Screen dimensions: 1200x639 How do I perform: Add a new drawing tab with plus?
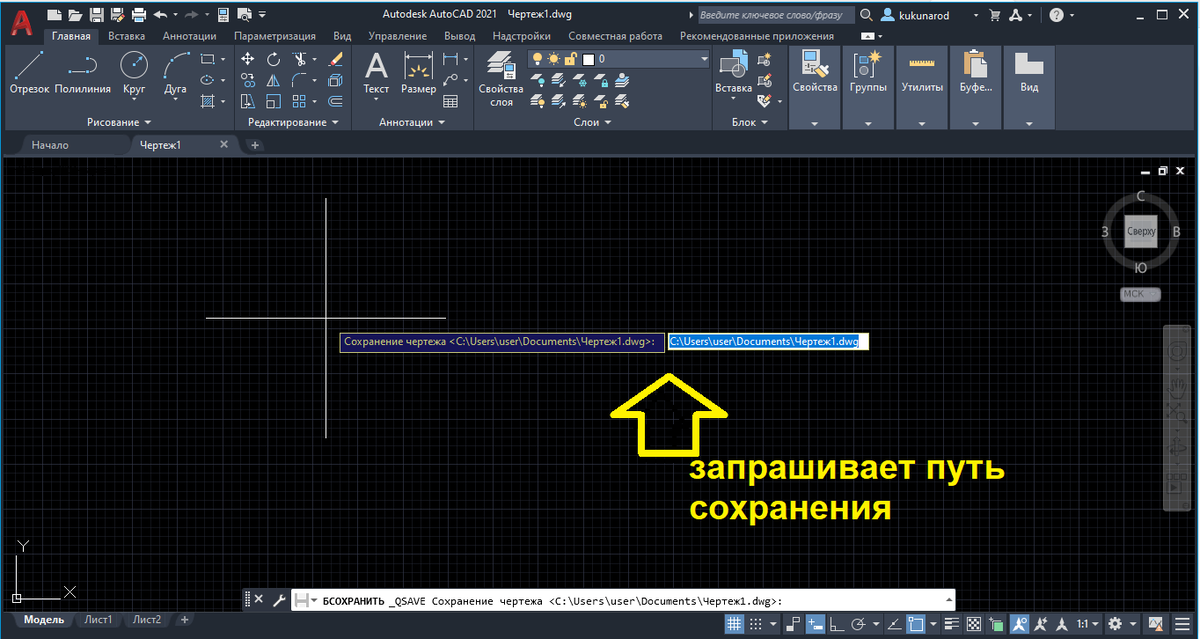(254, 145)
